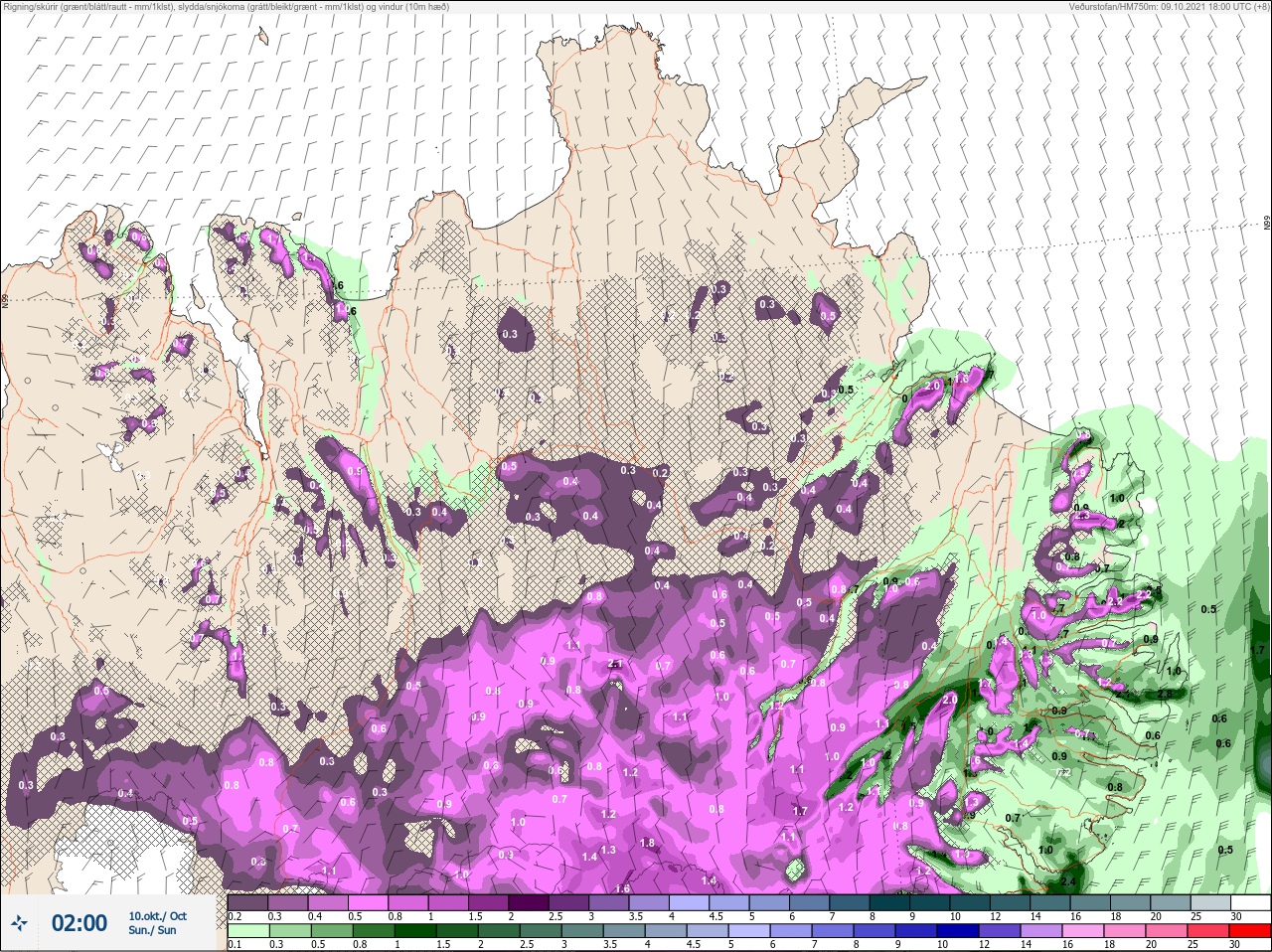Click the '0.1' label starting the bottom legend
The height and width of the screenshot is (952, 1272).
tap(235, 944)
